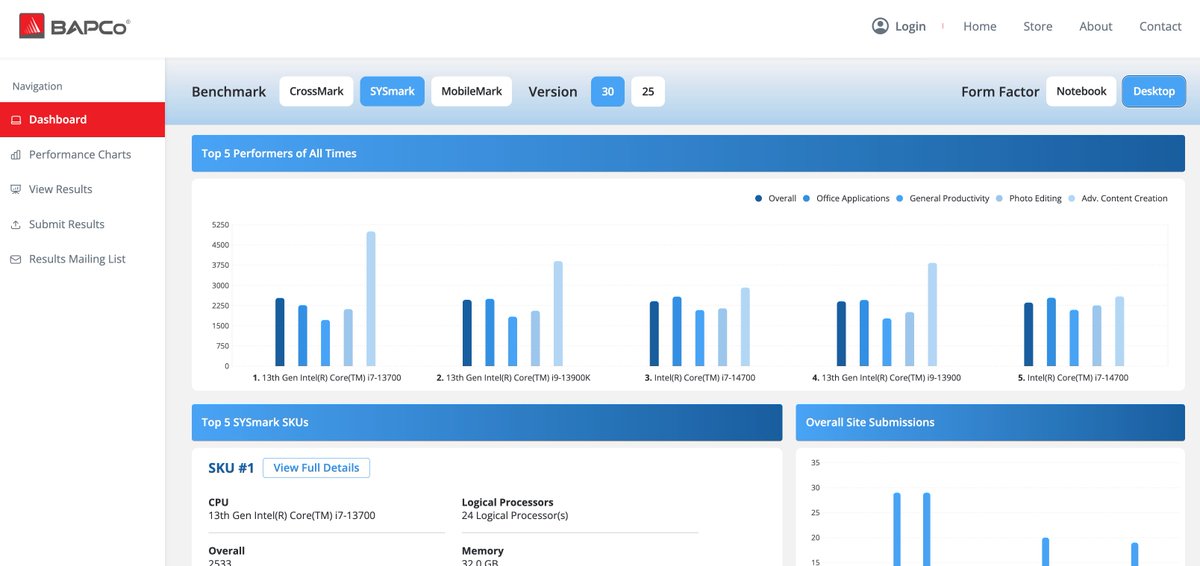Click the tallest bar for i7-13700
The width and height of the screenshot is (1200, 566).
click(371, 299)
